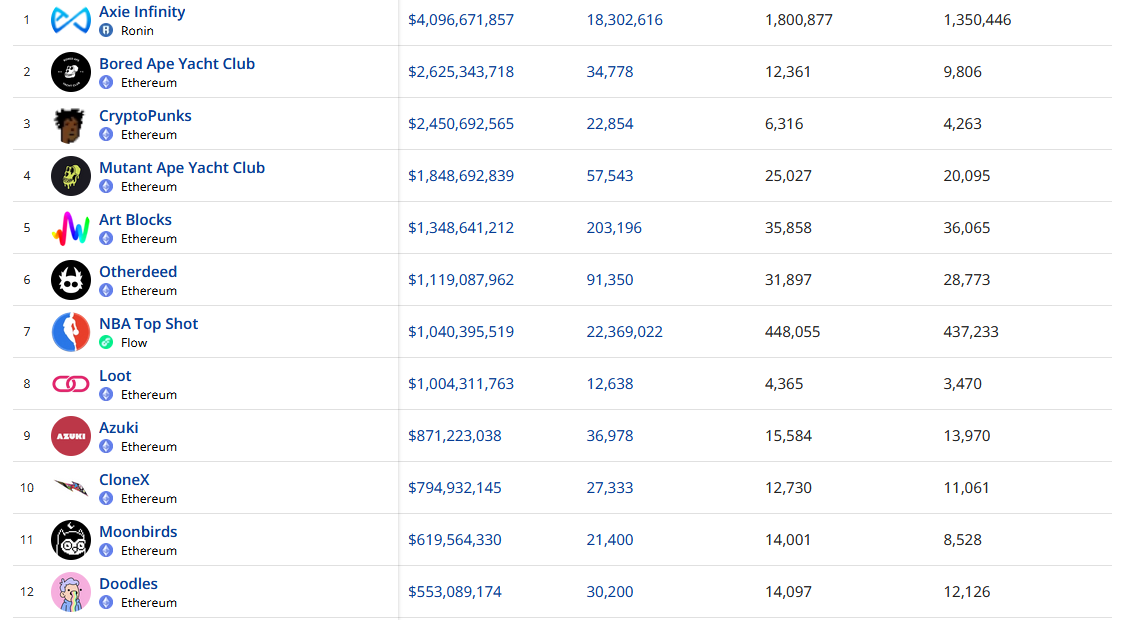Click Moonbirds transactions count 21,400
The height and width of the screenshot is (620, 1127).
610,540
